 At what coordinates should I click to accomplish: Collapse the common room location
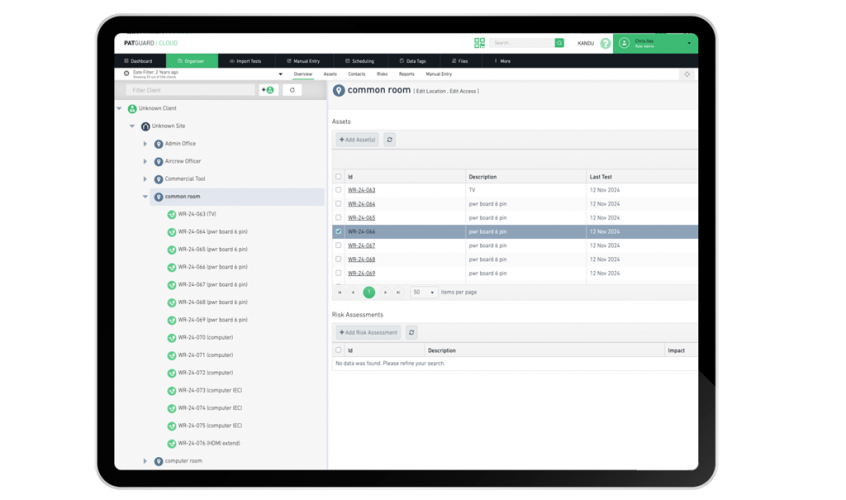(x=145, y=197)
